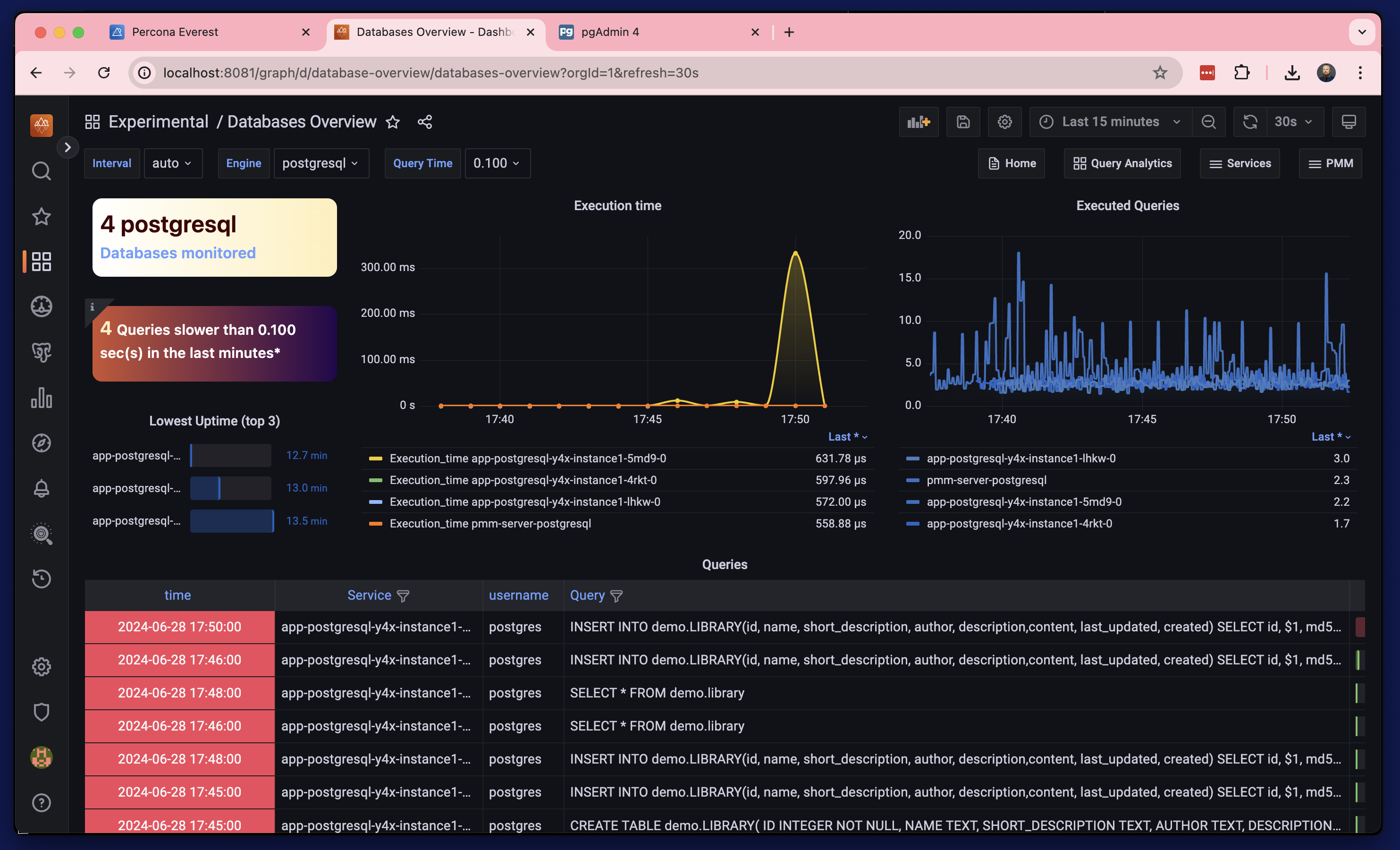1400x850 pixels.
Task: Open the Query column filter in the Queries table
Action: coord(617,596)
